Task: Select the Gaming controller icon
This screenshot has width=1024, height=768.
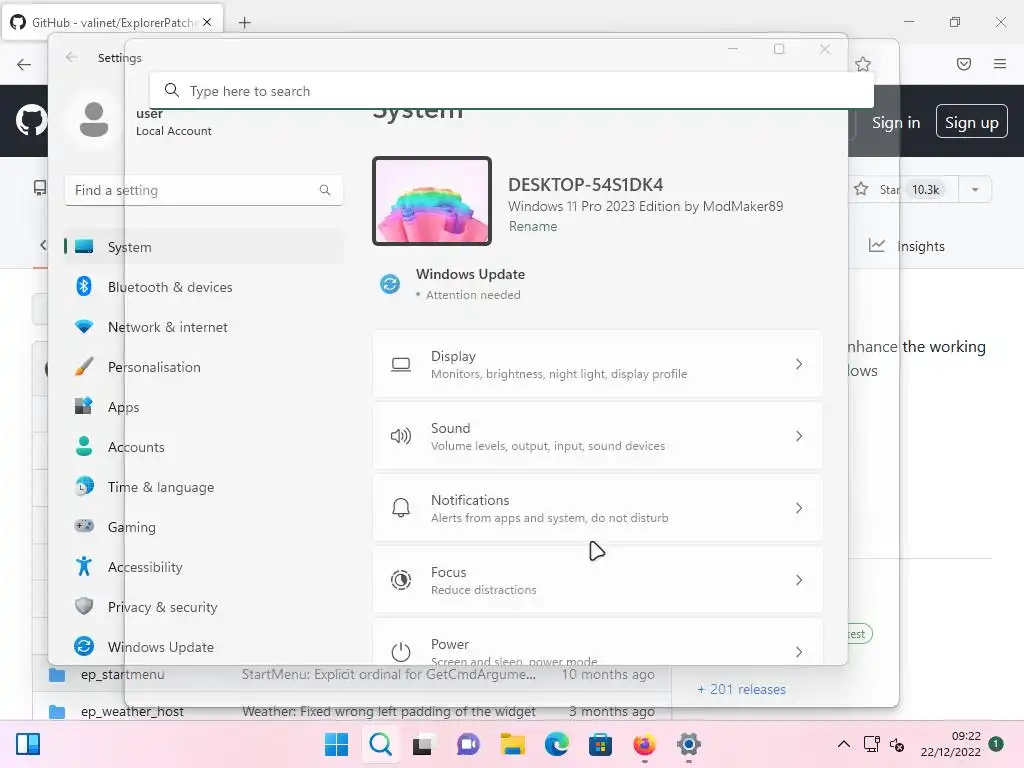Action: (x=84, y=526)
